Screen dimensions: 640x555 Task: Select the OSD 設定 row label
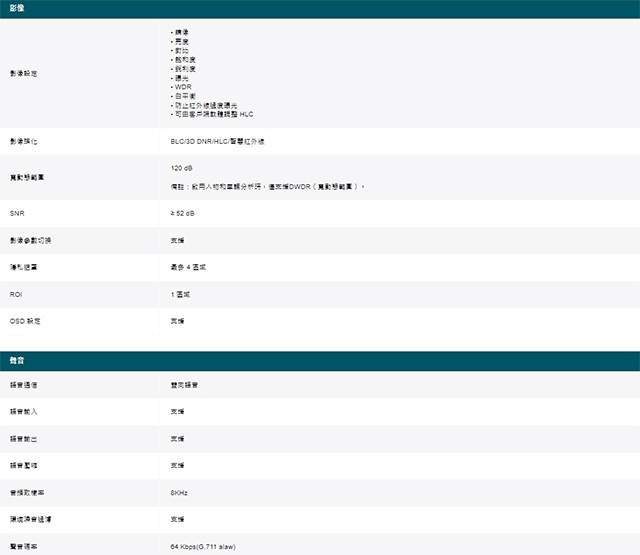pos(26,321)
